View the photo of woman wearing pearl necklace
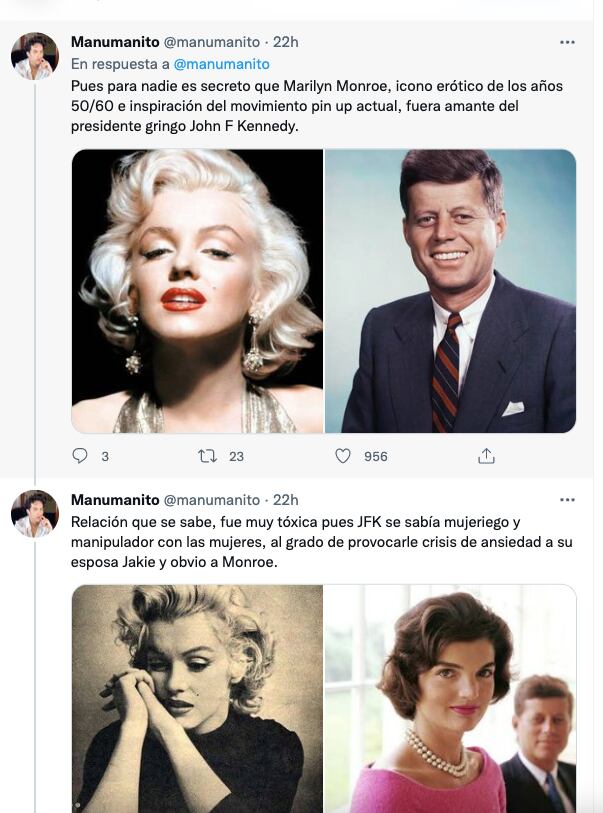Screen dimensions: 603x813 (x=450, y=697)
